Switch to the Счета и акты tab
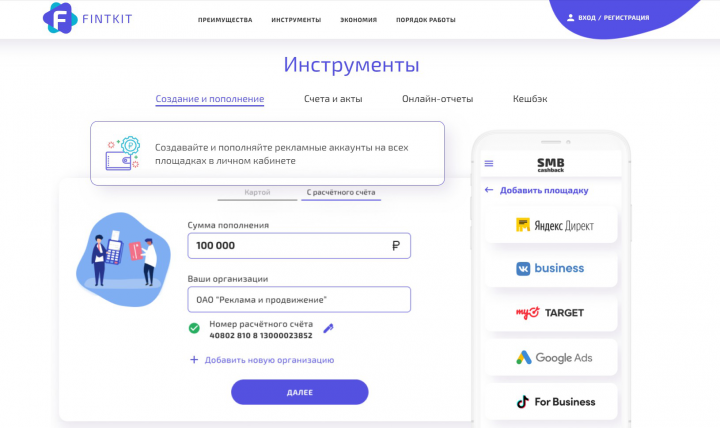Viewport: 720px width, 428px height. pos(333,99)
